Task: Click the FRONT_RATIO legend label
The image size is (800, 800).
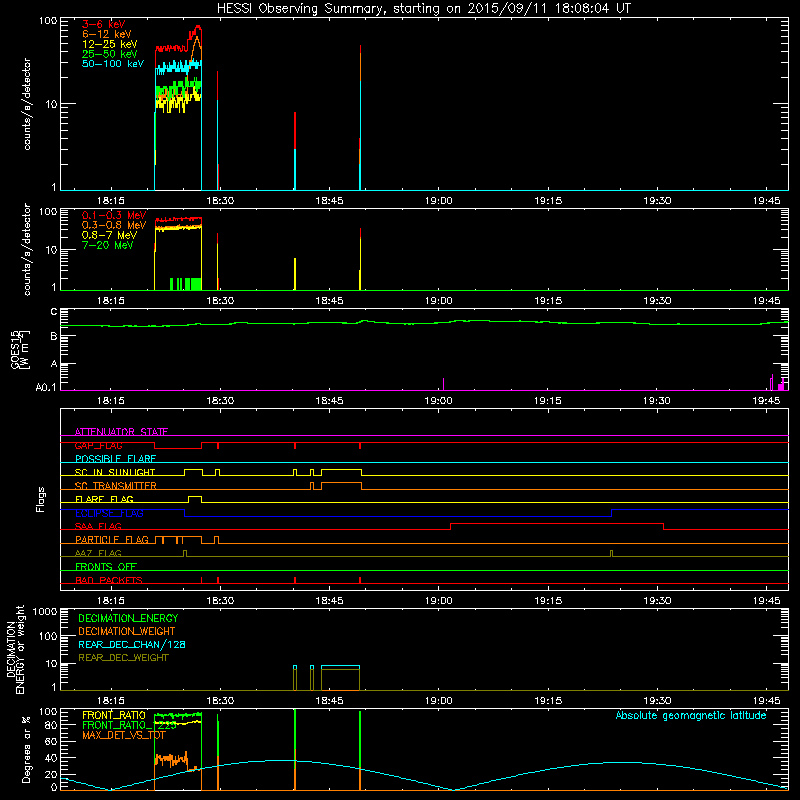Action: coord(114,715)
